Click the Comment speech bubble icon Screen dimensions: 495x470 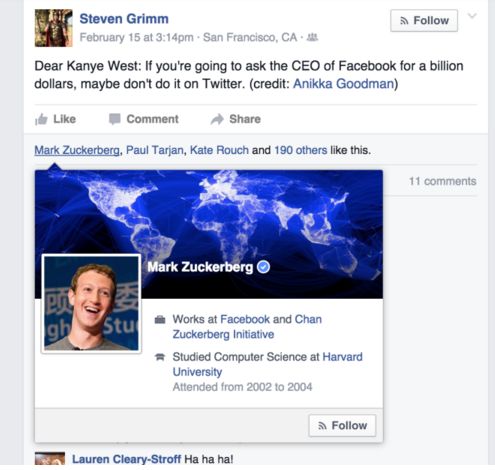[115, 119]
